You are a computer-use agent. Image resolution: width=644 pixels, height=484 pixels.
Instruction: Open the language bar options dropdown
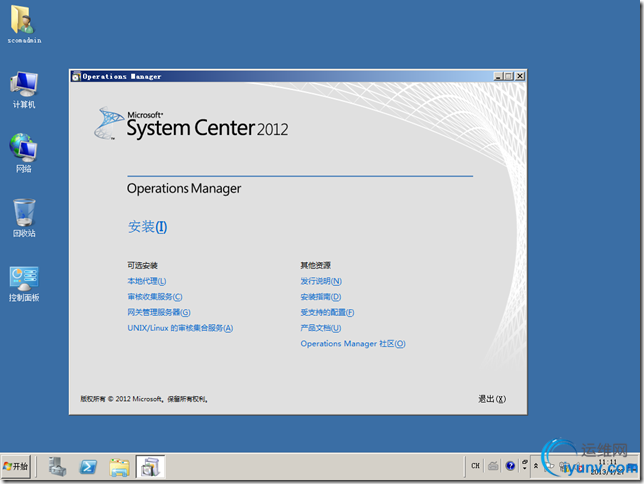point(524,468)
